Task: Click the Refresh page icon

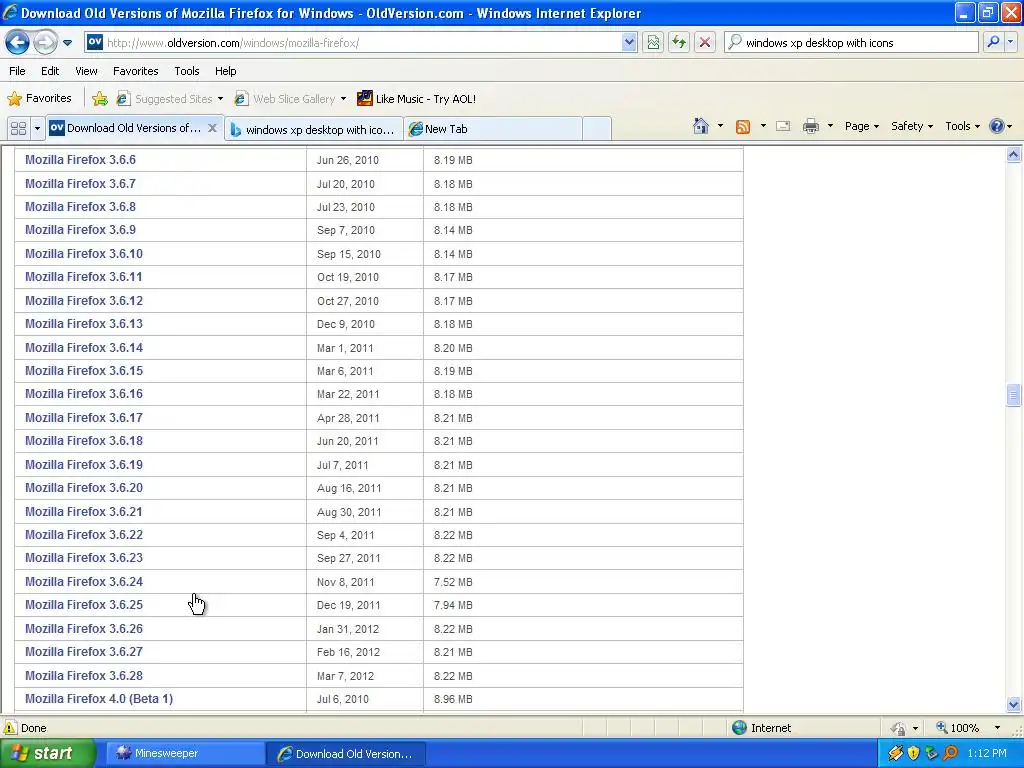Action: pyautogui.click(x=679, y=42)
